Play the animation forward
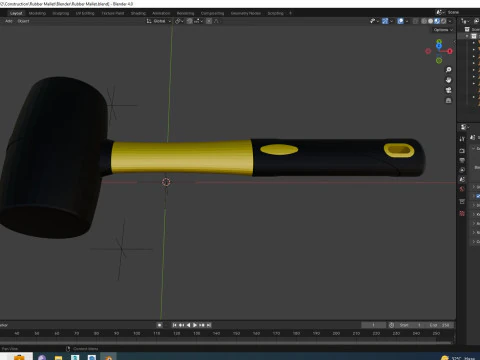The height and width of the screenshot is (360, 480). 195,325
